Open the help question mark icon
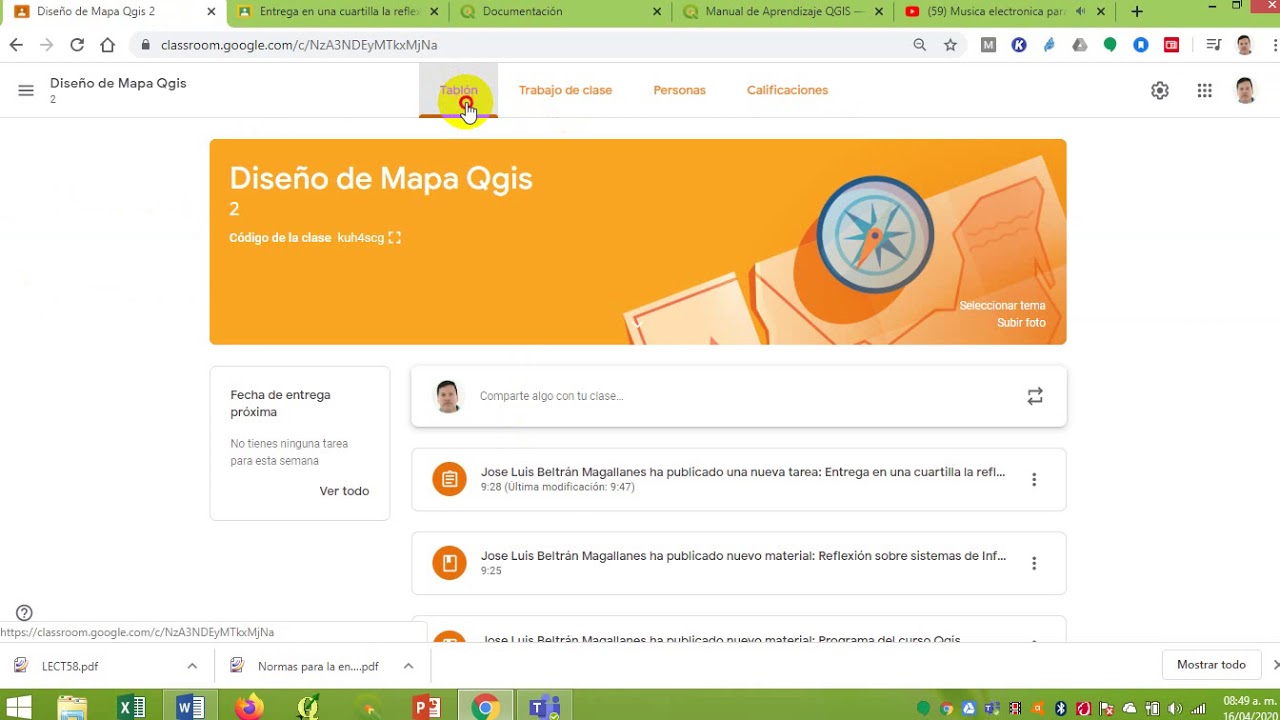Image resolution: width=1280 pixels, height=720 pixels. coord(25,613)
